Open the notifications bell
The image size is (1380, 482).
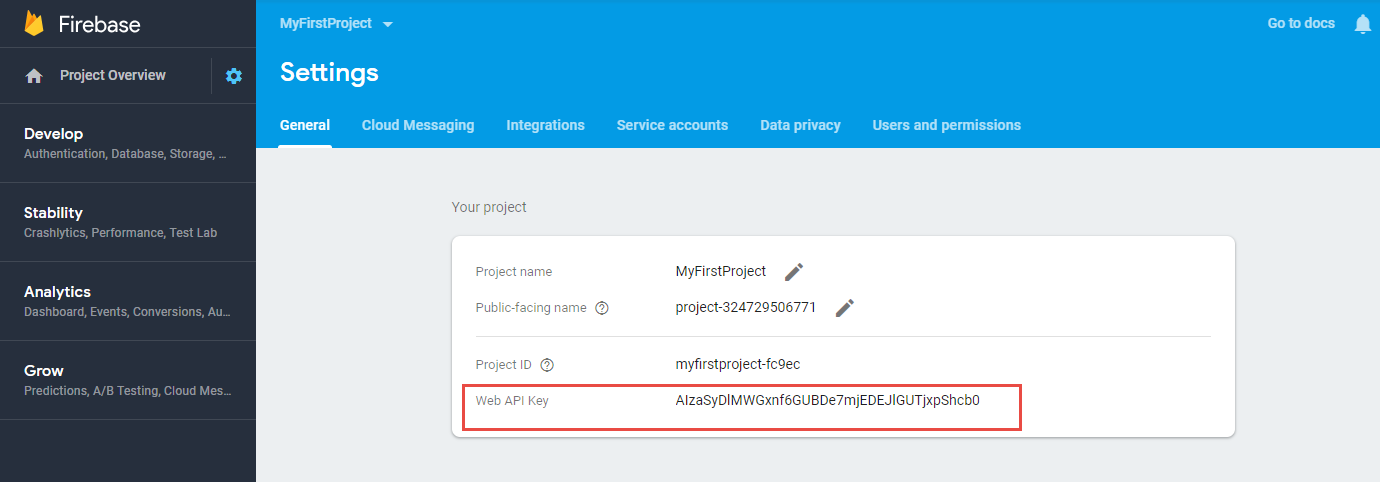[x=1362, y=24]
